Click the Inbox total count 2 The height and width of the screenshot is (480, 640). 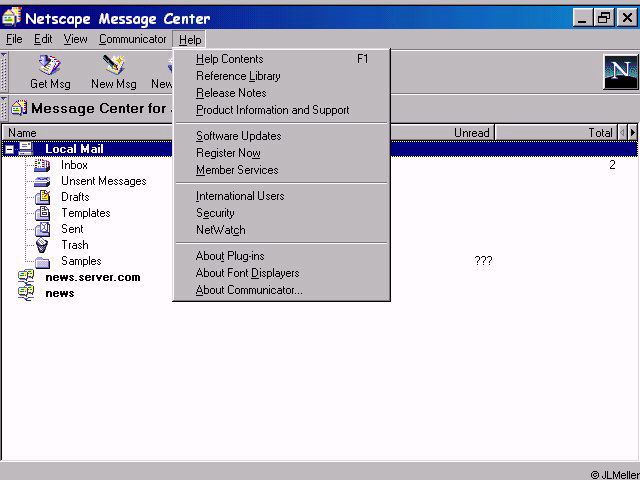click(x=612, y=165)
